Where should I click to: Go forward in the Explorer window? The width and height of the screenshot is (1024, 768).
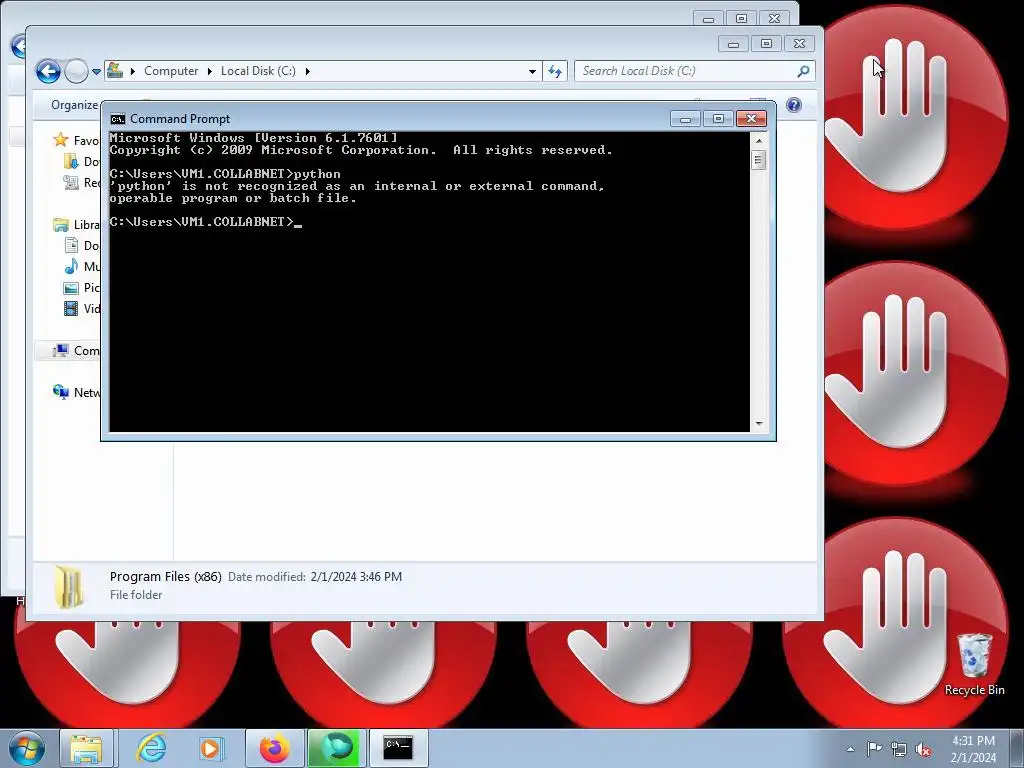click(x=76, y=71)
